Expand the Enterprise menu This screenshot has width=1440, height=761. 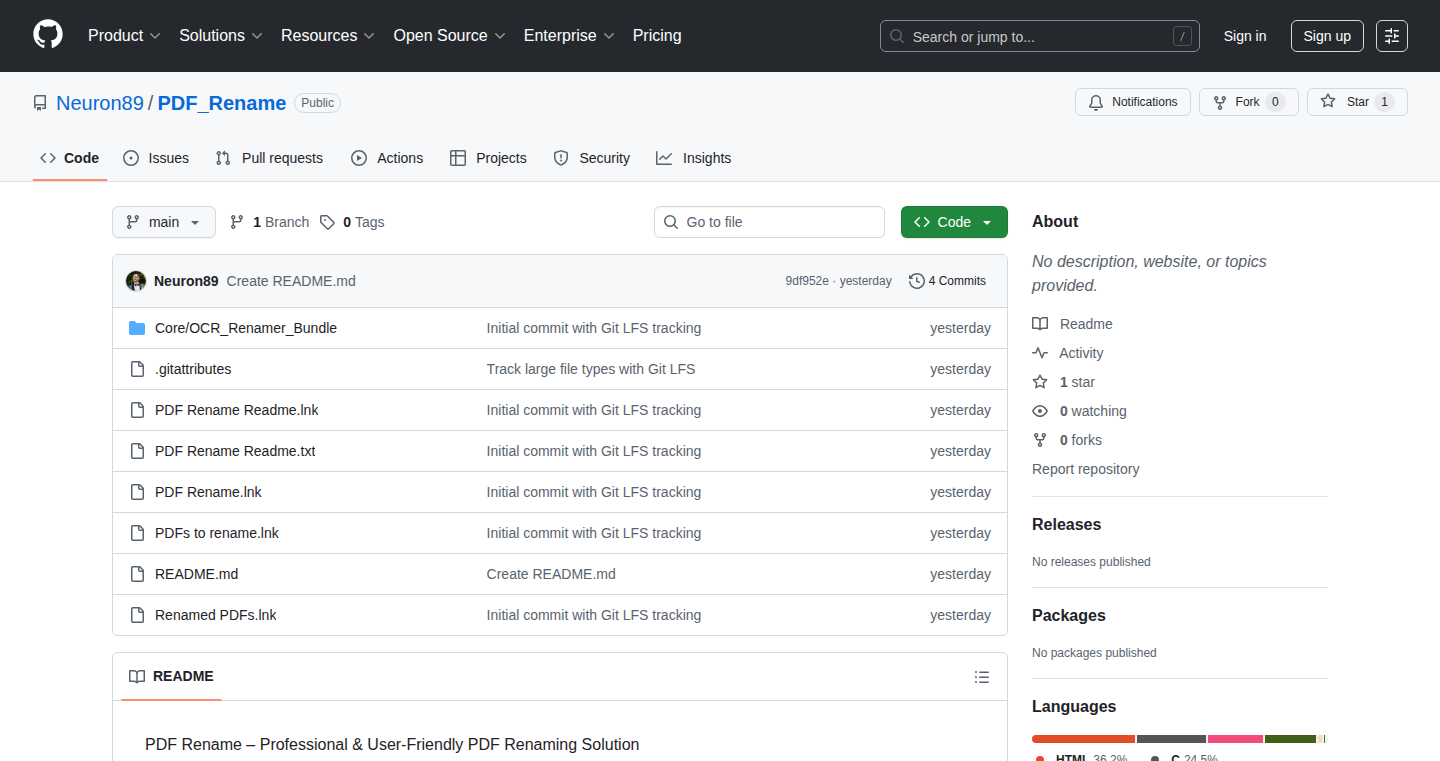coord(569,36)
